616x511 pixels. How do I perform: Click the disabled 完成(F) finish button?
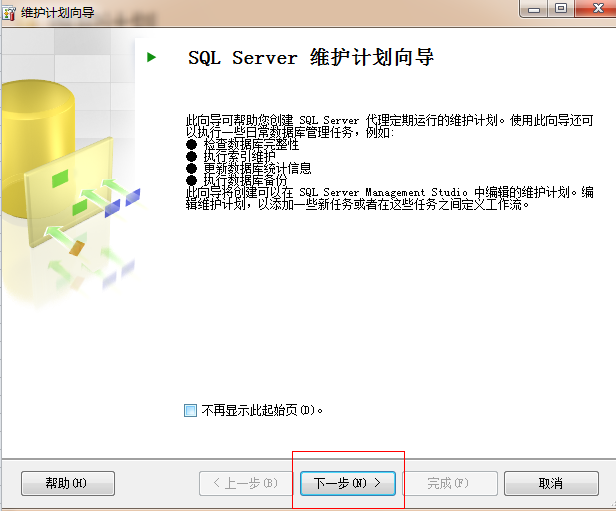pos(450,483)
